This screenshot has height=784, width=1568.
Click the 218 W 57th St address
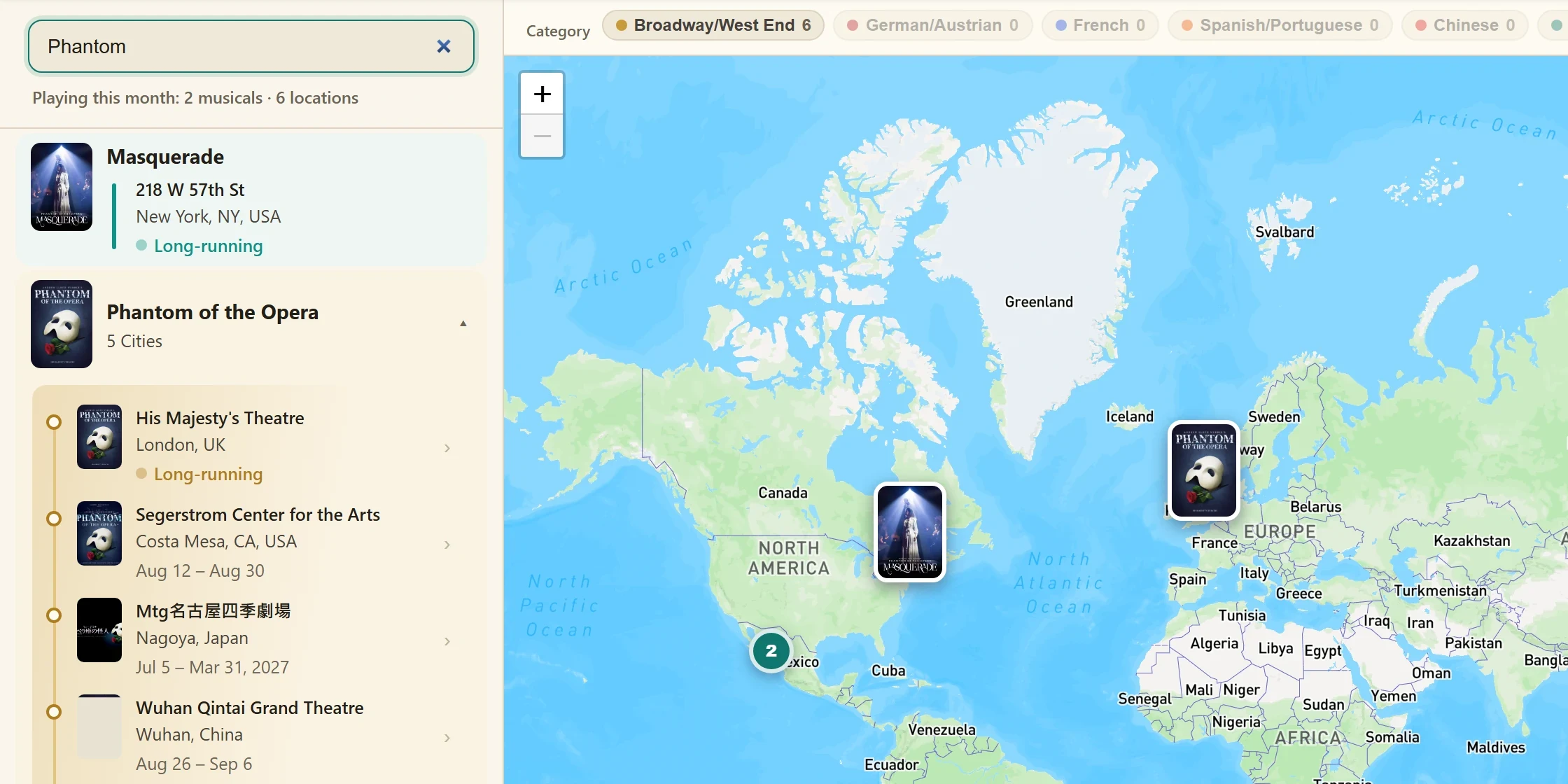[x=190, y=190]
